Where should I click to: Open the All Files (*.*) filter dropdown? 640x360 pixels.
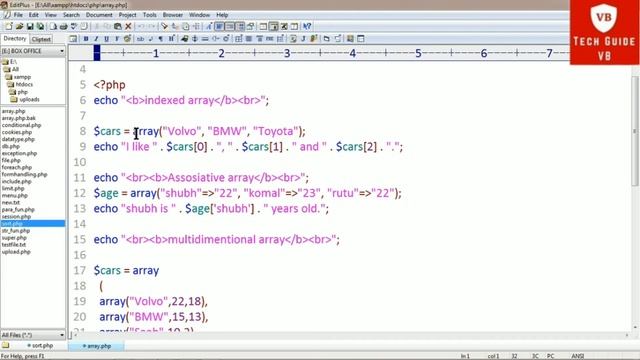[x=62, y=335]
